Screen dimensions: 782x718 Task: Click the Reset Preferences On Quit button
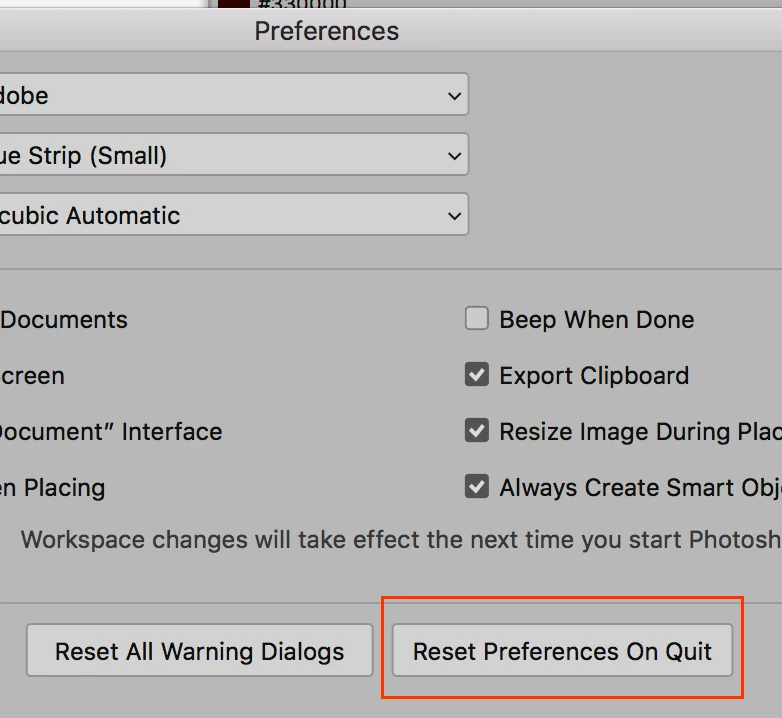click(x=563, y=650)
